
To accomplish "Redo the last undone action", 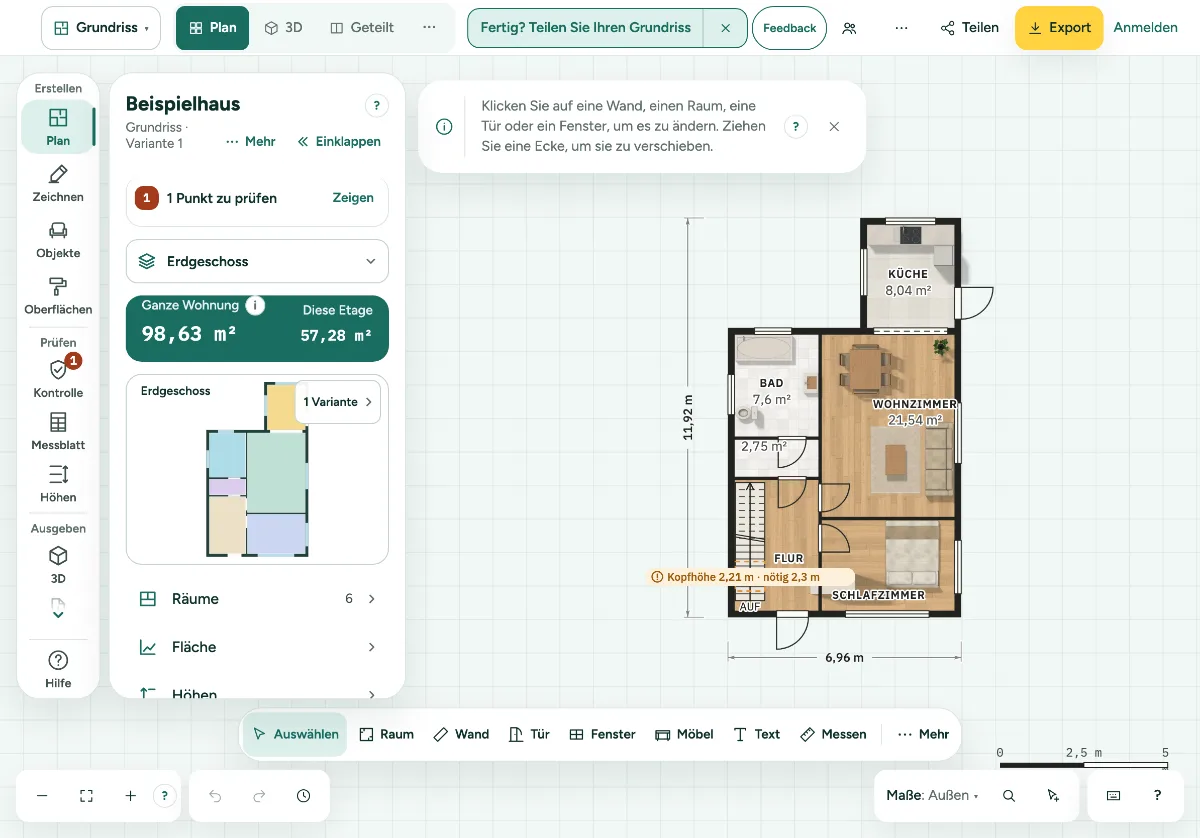I will tap(259, 796).
